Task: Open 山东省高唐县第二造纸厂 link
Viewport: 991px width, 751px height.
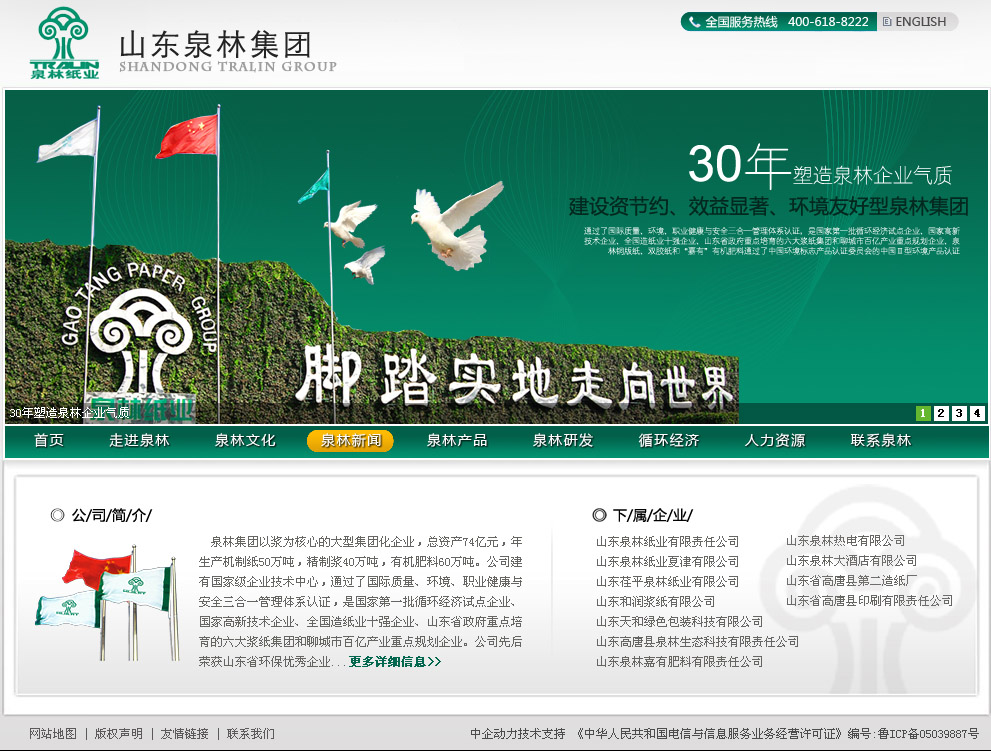Action: pyautogui.click(x=851, y=581)
